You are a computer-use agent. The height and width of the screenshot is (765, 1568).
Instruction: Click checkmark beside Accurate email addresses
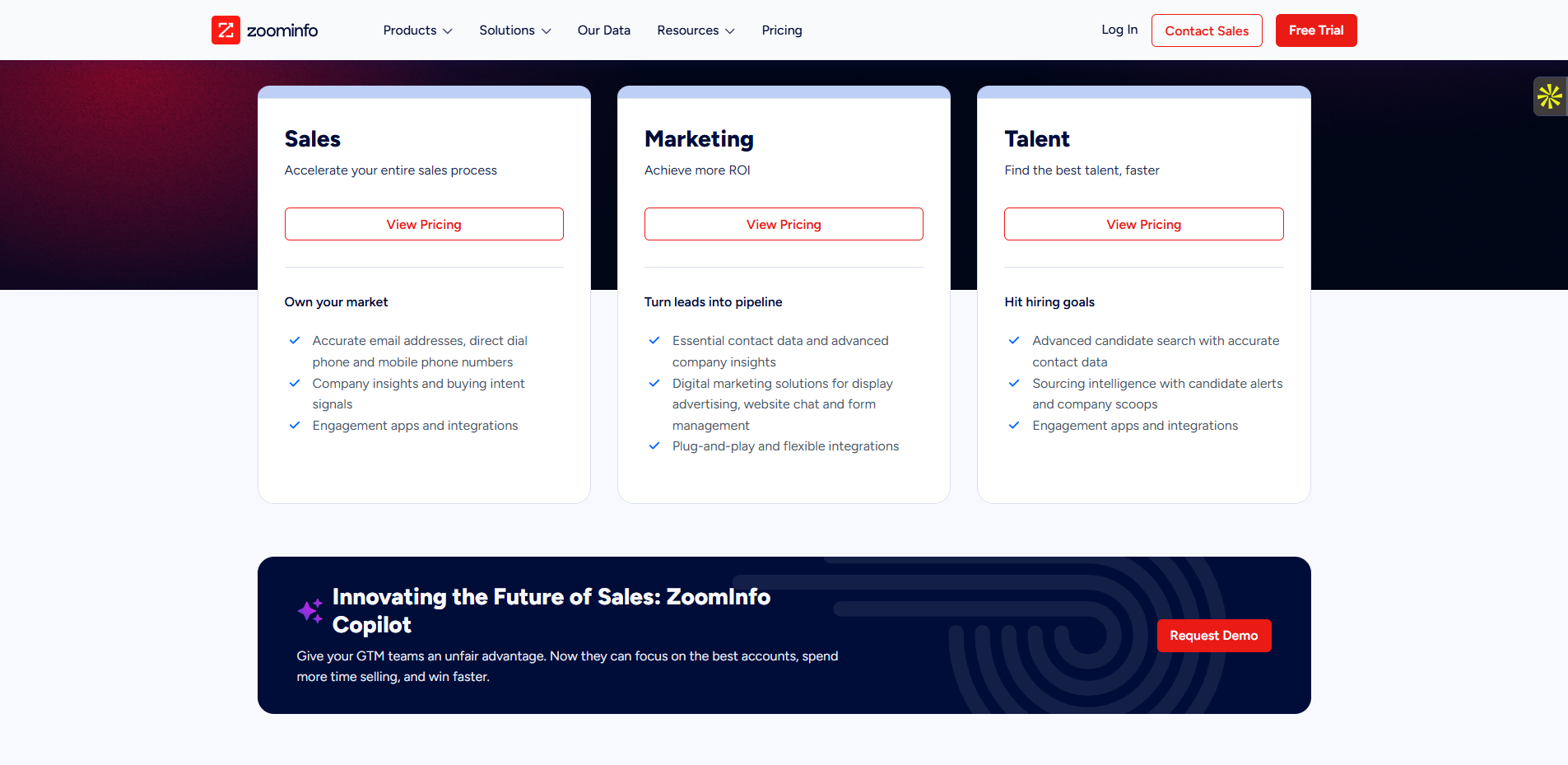point(295,341)
